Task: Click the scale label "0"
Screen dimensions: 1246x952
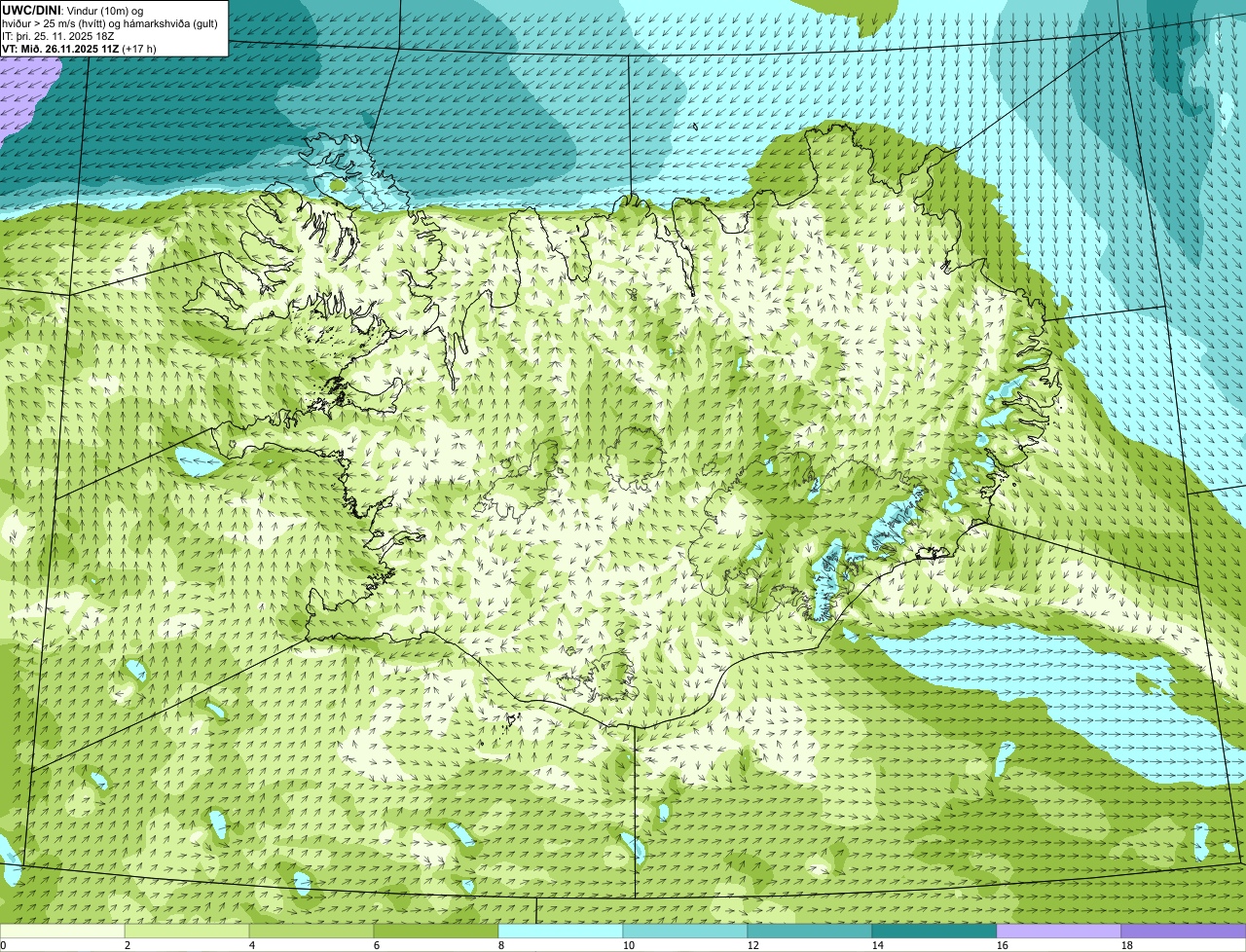Action: (x=3, y=945)
